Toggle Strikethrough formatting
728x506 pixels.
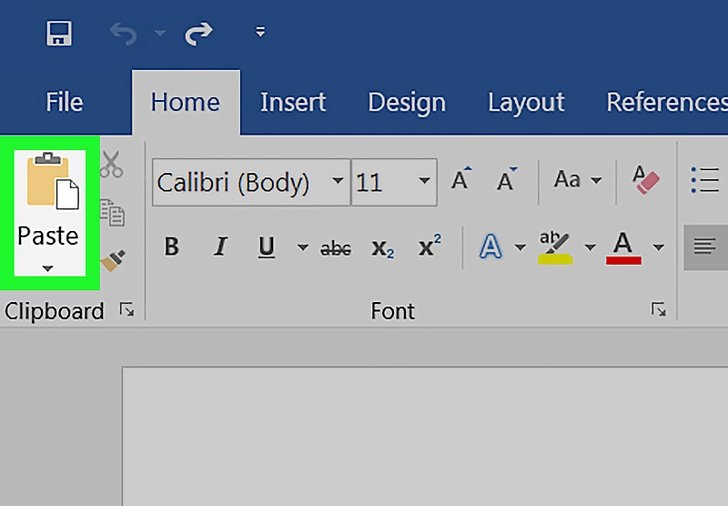pyautogui.click(x=335, y=248)
